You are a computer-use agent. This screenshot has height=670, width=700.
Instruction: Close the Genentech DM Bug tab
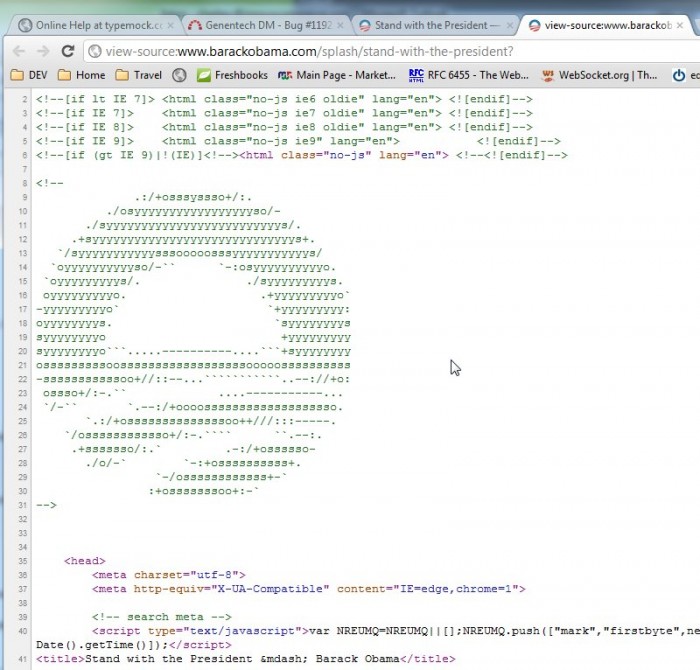(340, 26)
